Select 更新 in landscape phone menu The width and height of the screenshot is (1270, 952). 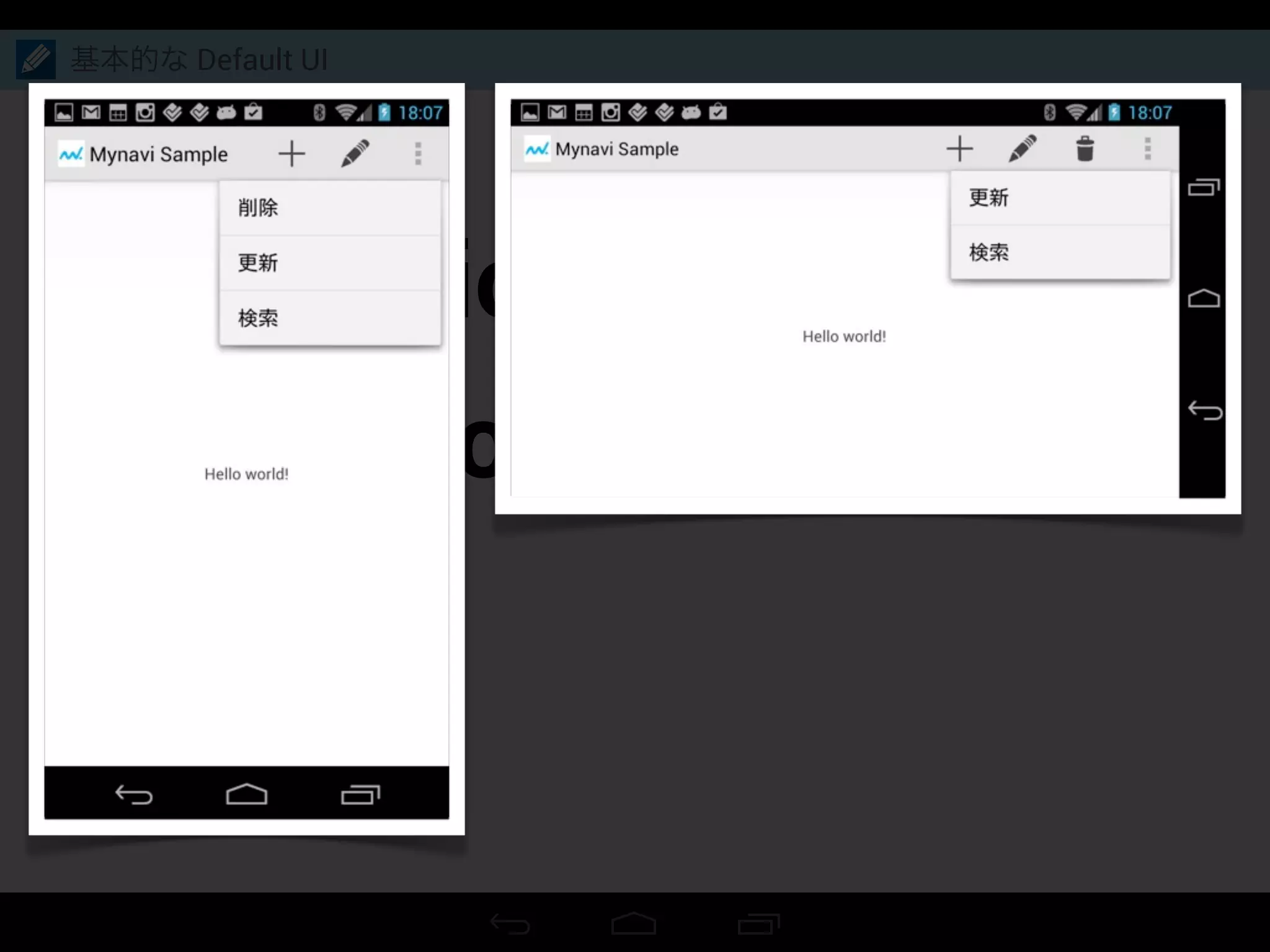click(x=1060, y=198)
